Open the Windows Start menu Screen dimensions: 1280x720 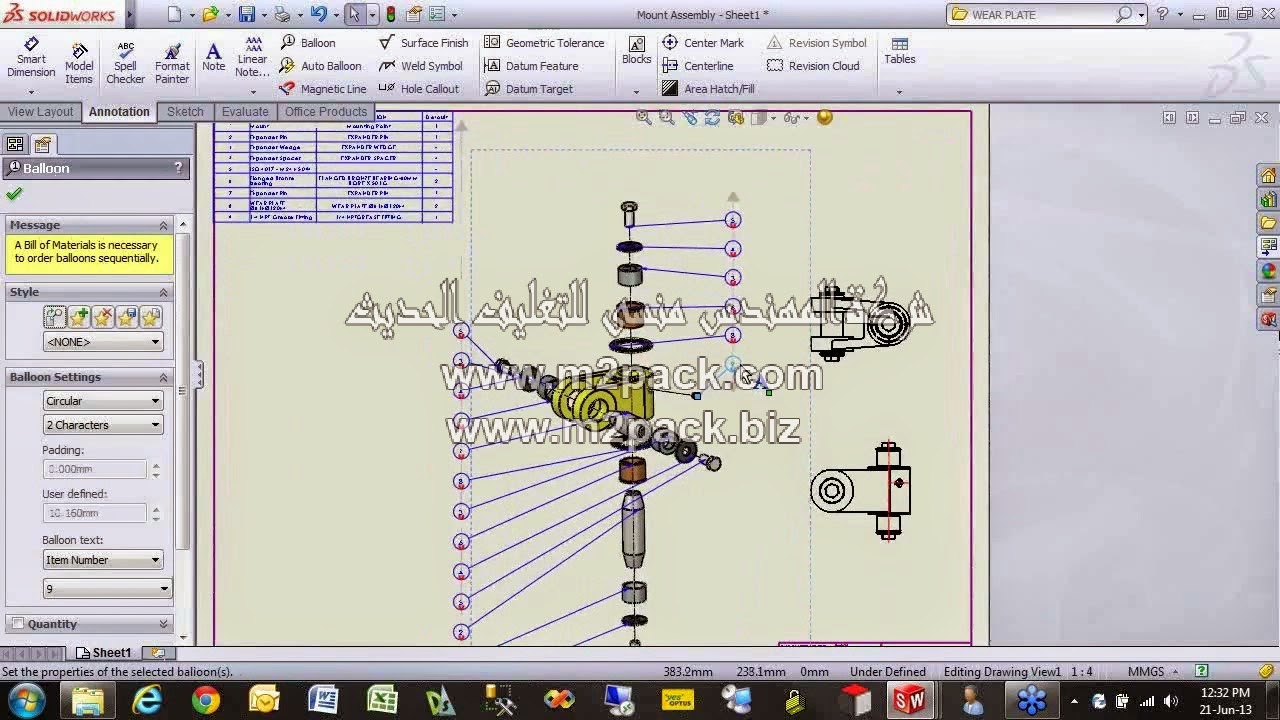click(x=24, y=700)
